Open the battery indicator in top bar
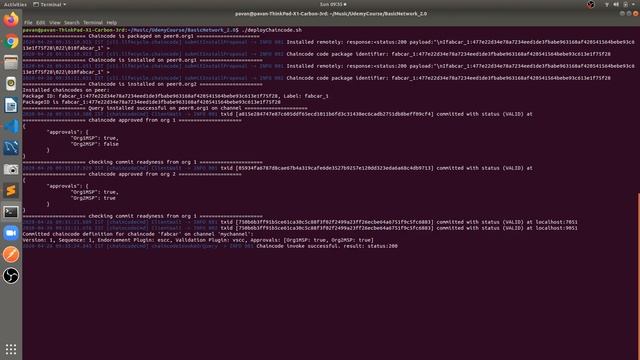 tap(625, 4)
